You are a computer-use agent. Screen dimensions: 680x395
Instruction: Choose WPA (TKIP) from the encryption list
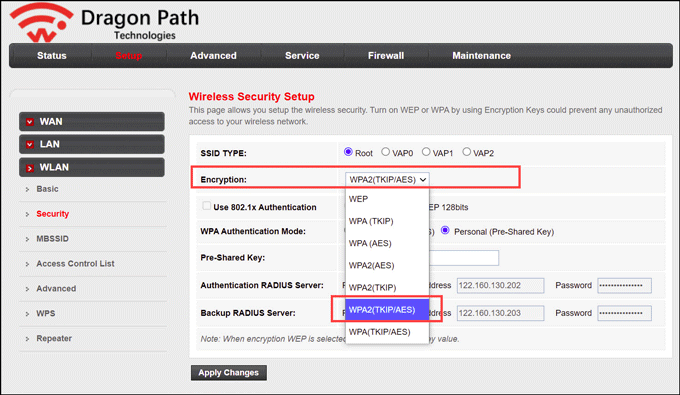pos(387,221)
